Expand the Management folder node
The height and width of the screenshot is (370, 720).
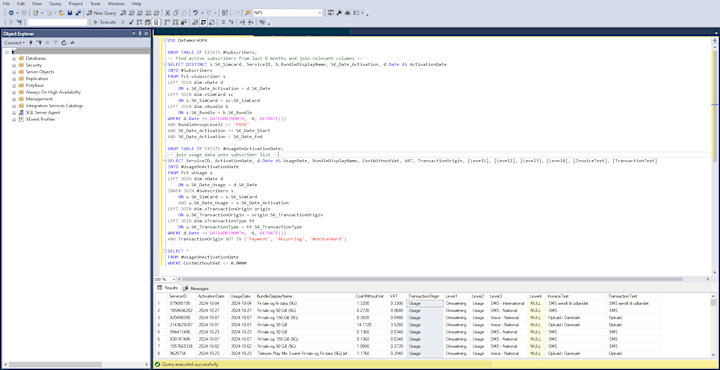pos(14,99)
